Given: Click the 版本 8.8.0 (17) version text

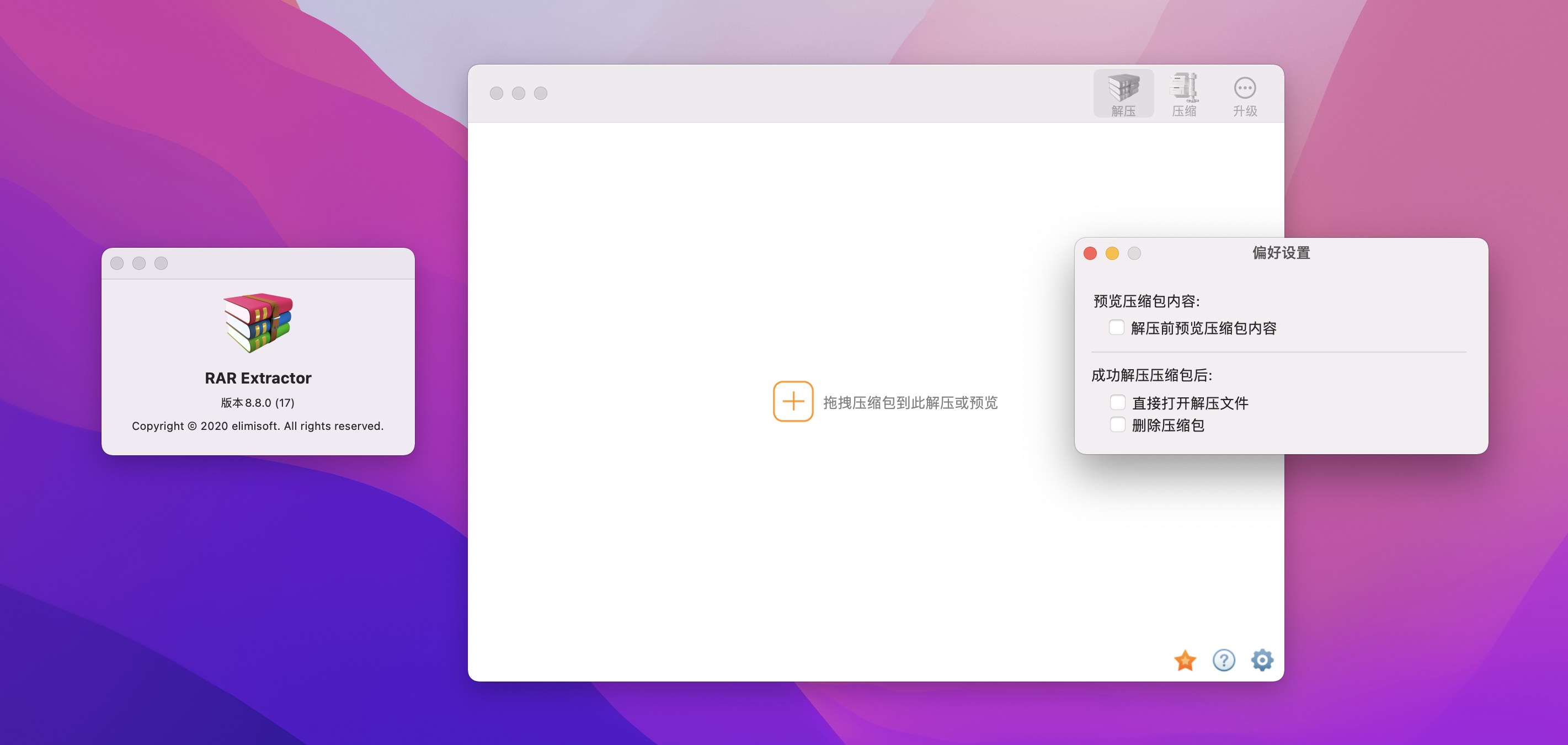Looking at the screenshot, I should (258, 402).
